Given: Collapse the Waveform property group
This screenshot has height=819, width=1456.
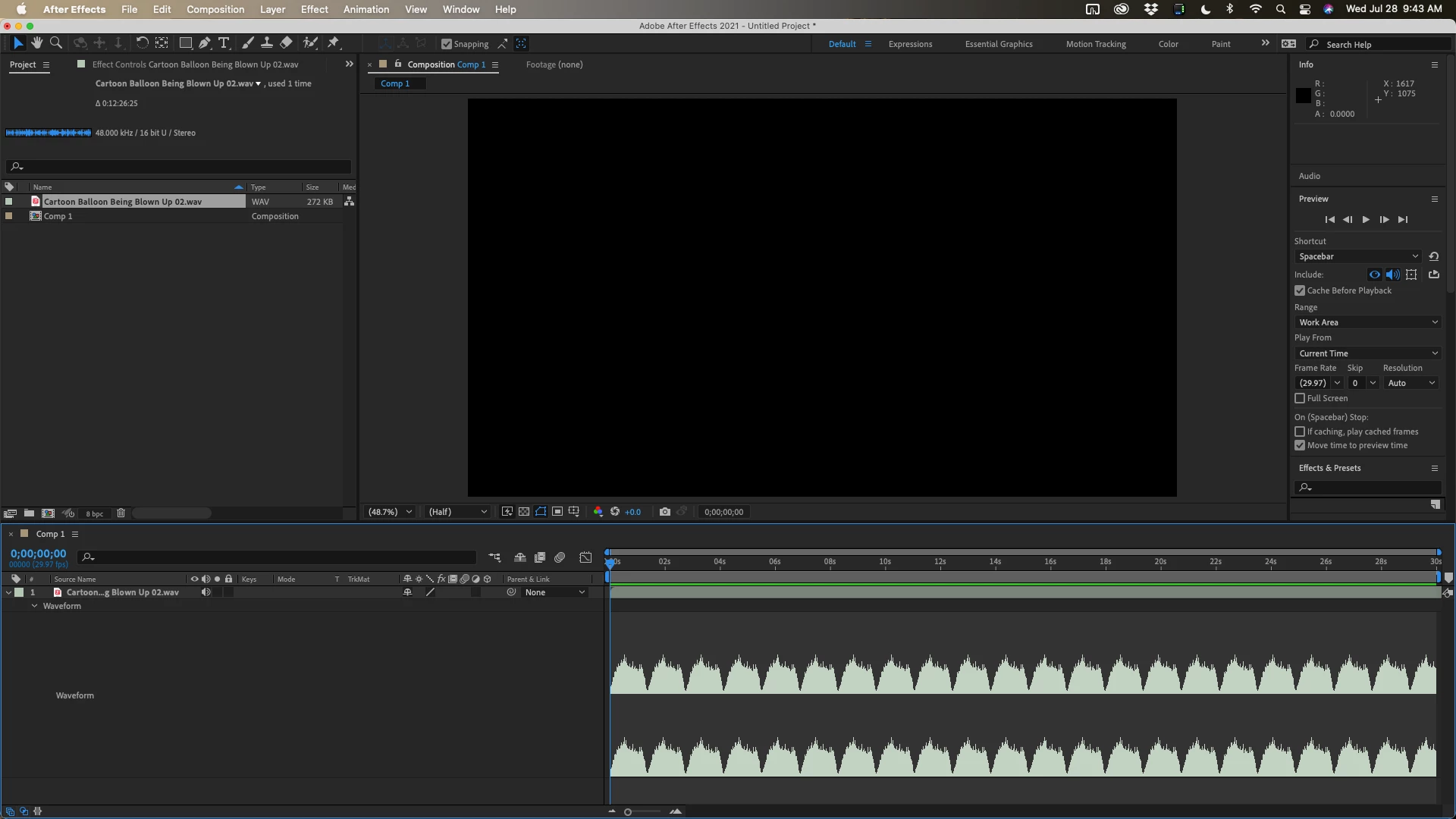Looking at the screenshot, I should (34, 606).
